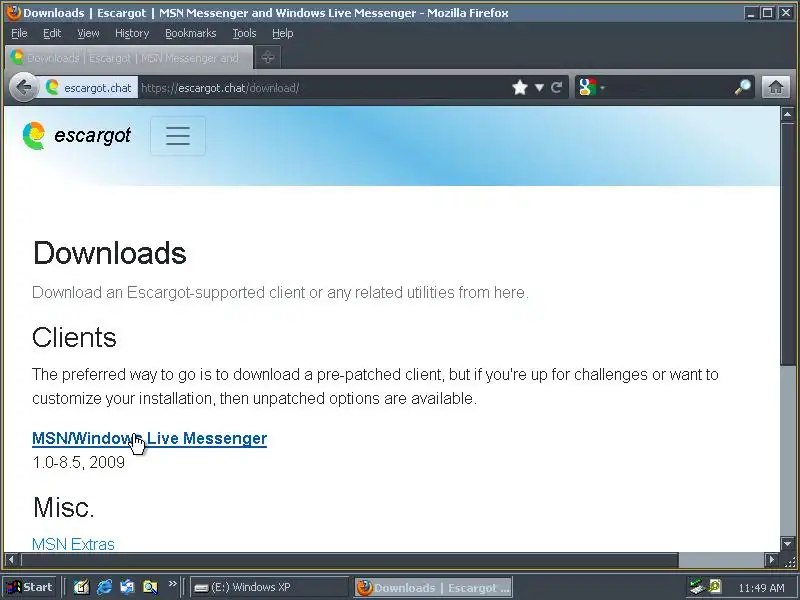Viewport: 800px width, 600px height.
Task: Click the horizontal scrollbar right arrow
Action: pyautogui.click(x=772, y=560)
